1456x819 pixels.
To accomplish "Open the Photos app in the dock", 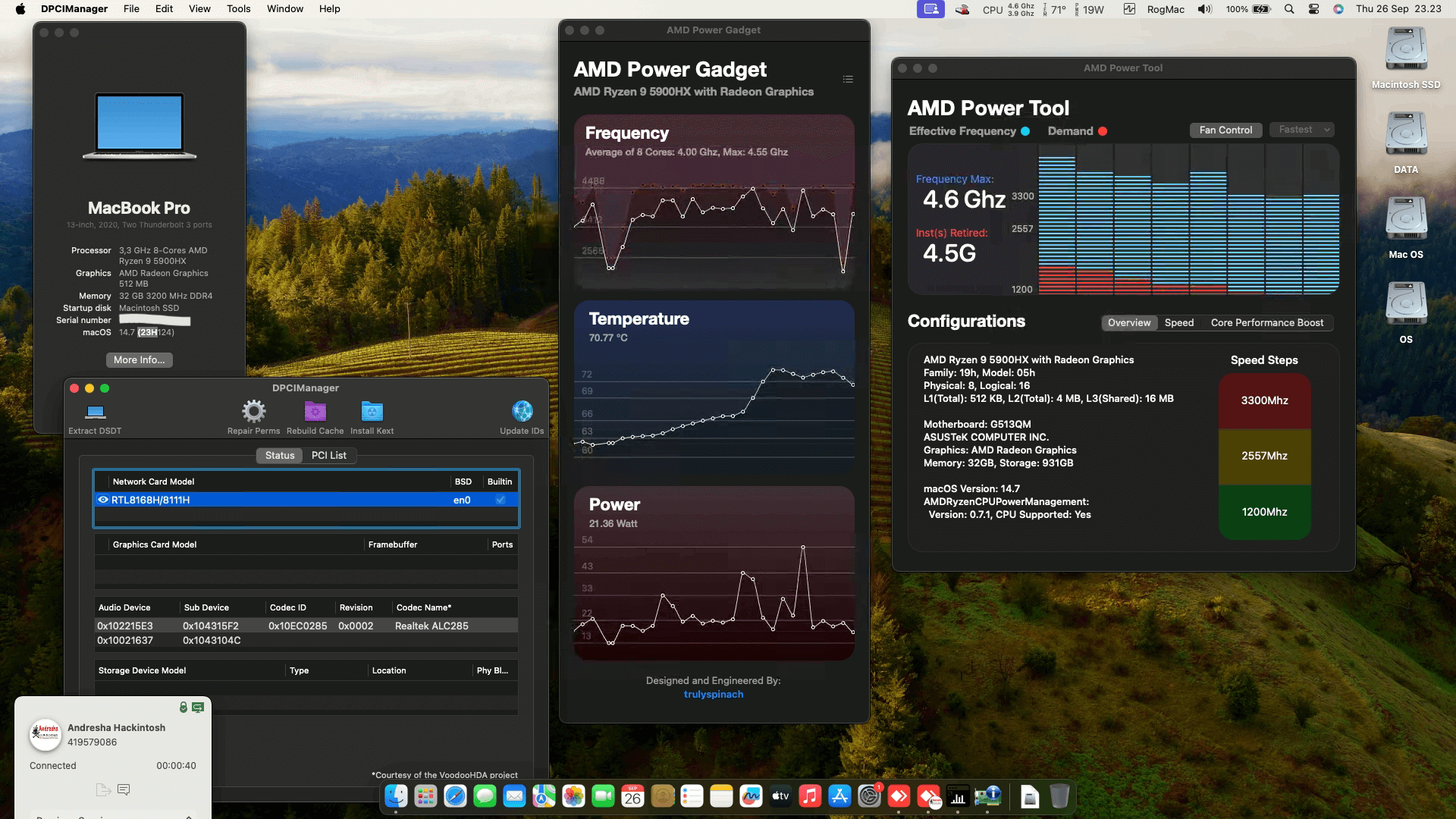I will (x=573, y=796).
